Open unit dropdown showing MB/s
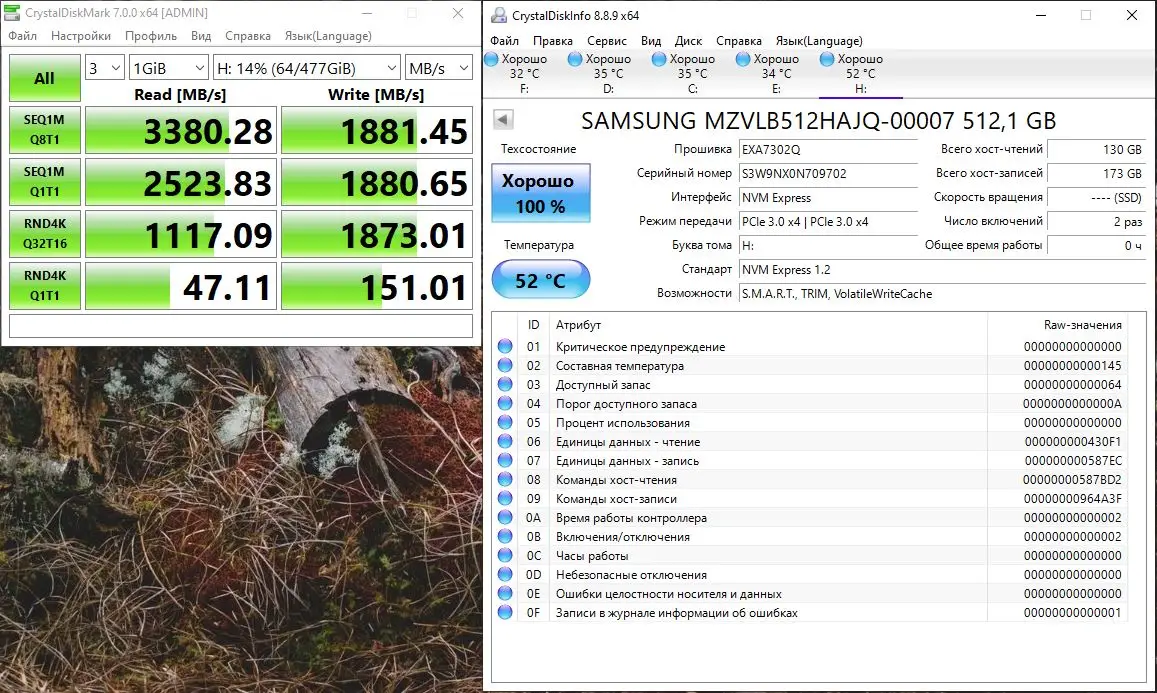Image resolution: width=1157 pixels, height=693 pixels. tap(438, 68)
